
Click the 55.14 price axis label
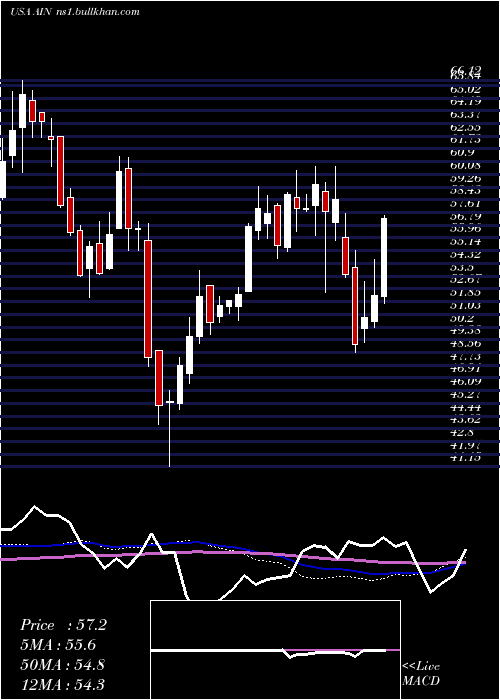(x=466, y=242)
